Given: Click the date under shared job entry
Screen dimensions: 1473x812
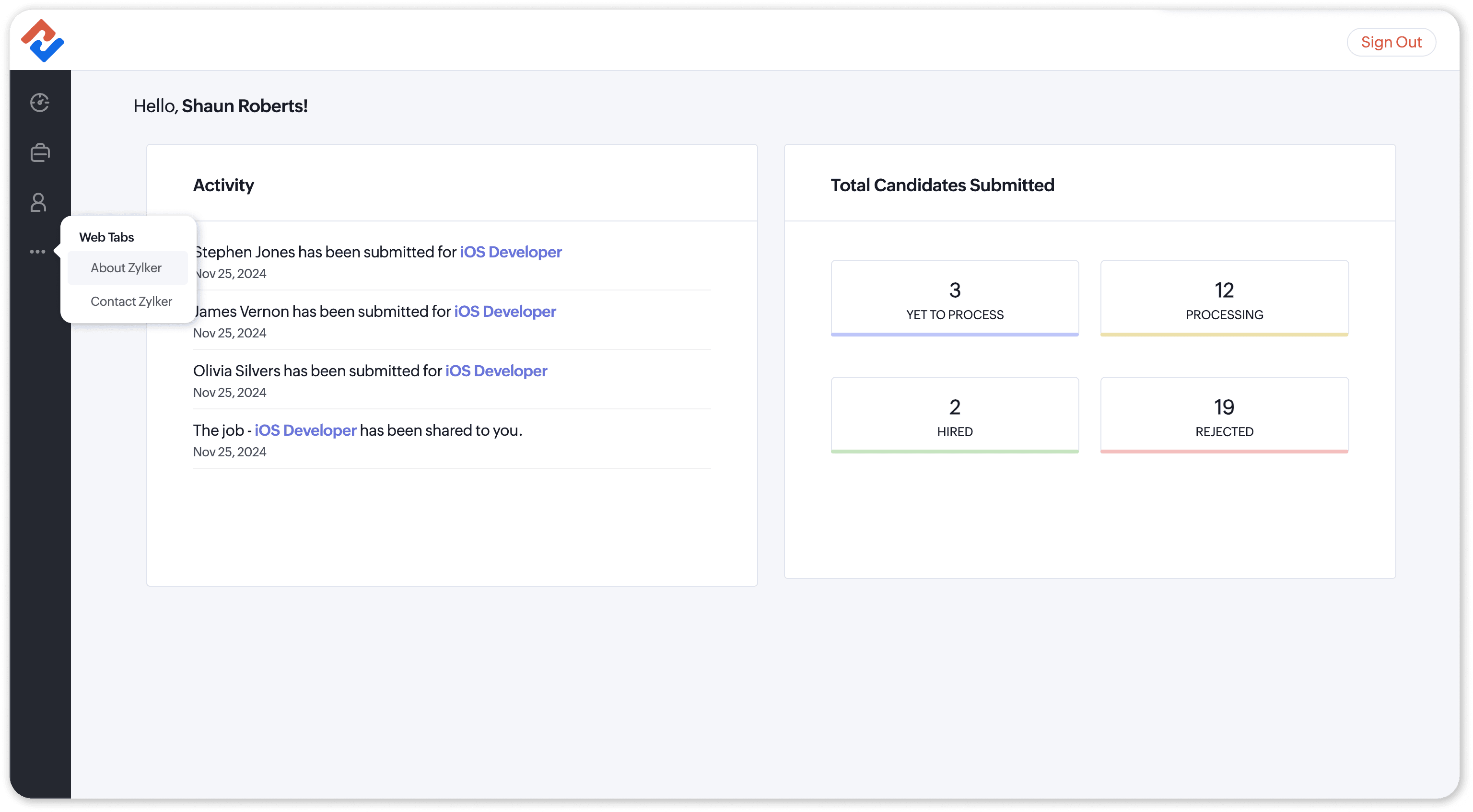Looking at the screenshot, I should (x=230, y=452).
